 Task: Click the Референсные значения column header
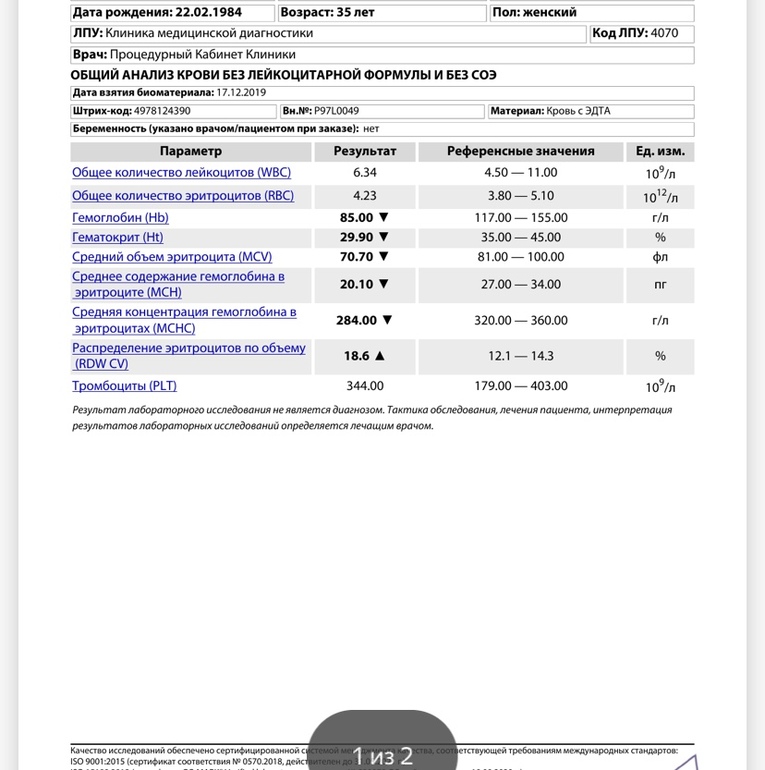520,151
